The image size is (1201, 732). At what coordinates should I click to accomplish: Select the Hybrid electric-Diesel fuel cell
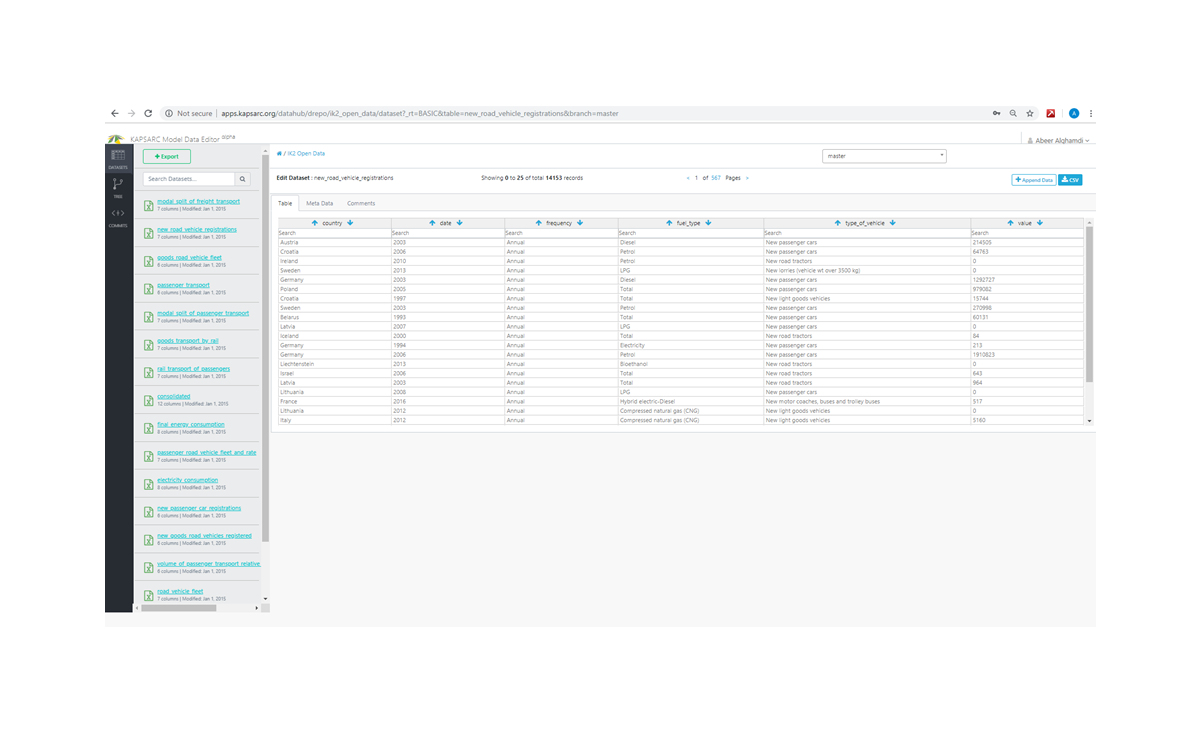click(691, 401)
